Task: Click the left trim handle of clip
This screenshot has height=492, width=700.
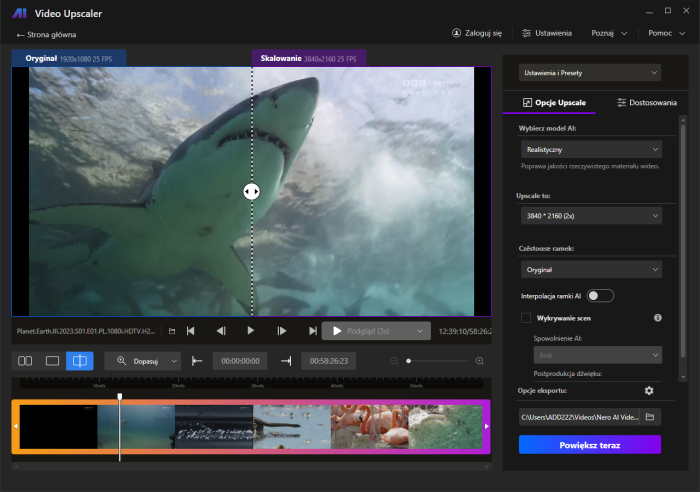Action: click(16, 426)
